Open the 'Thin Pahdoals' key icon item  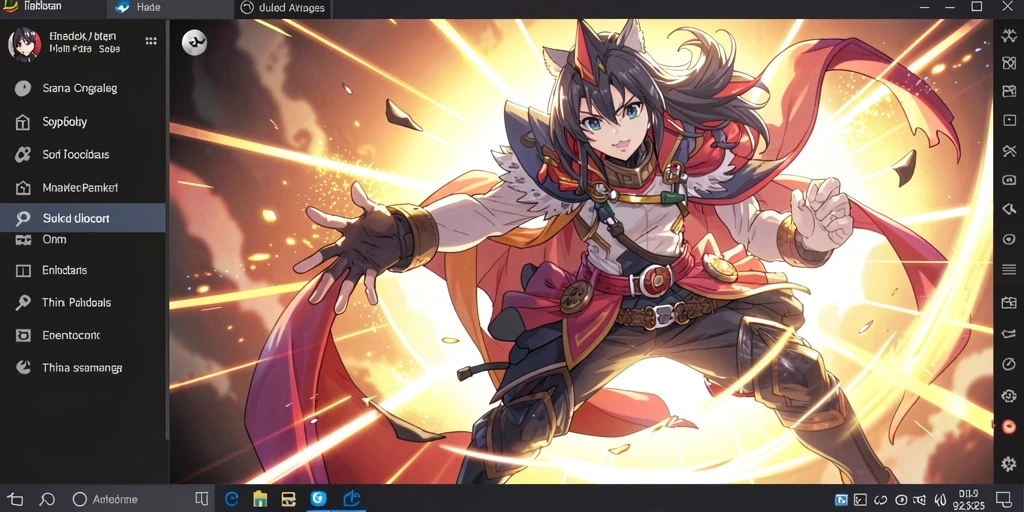pyautogui.click(x=23, y=302)
